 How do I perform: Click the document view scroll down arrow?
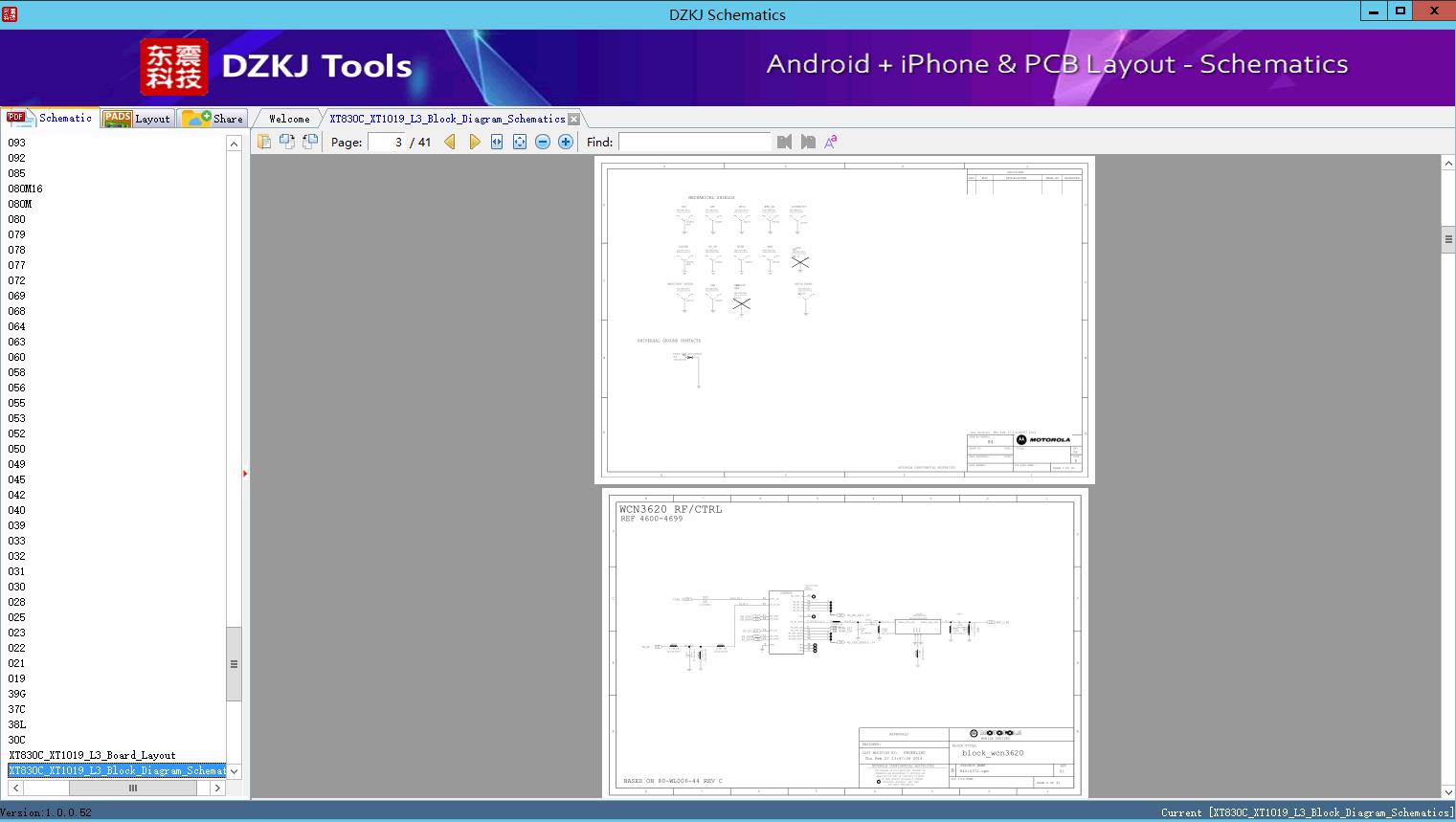tap(1448, 791)
